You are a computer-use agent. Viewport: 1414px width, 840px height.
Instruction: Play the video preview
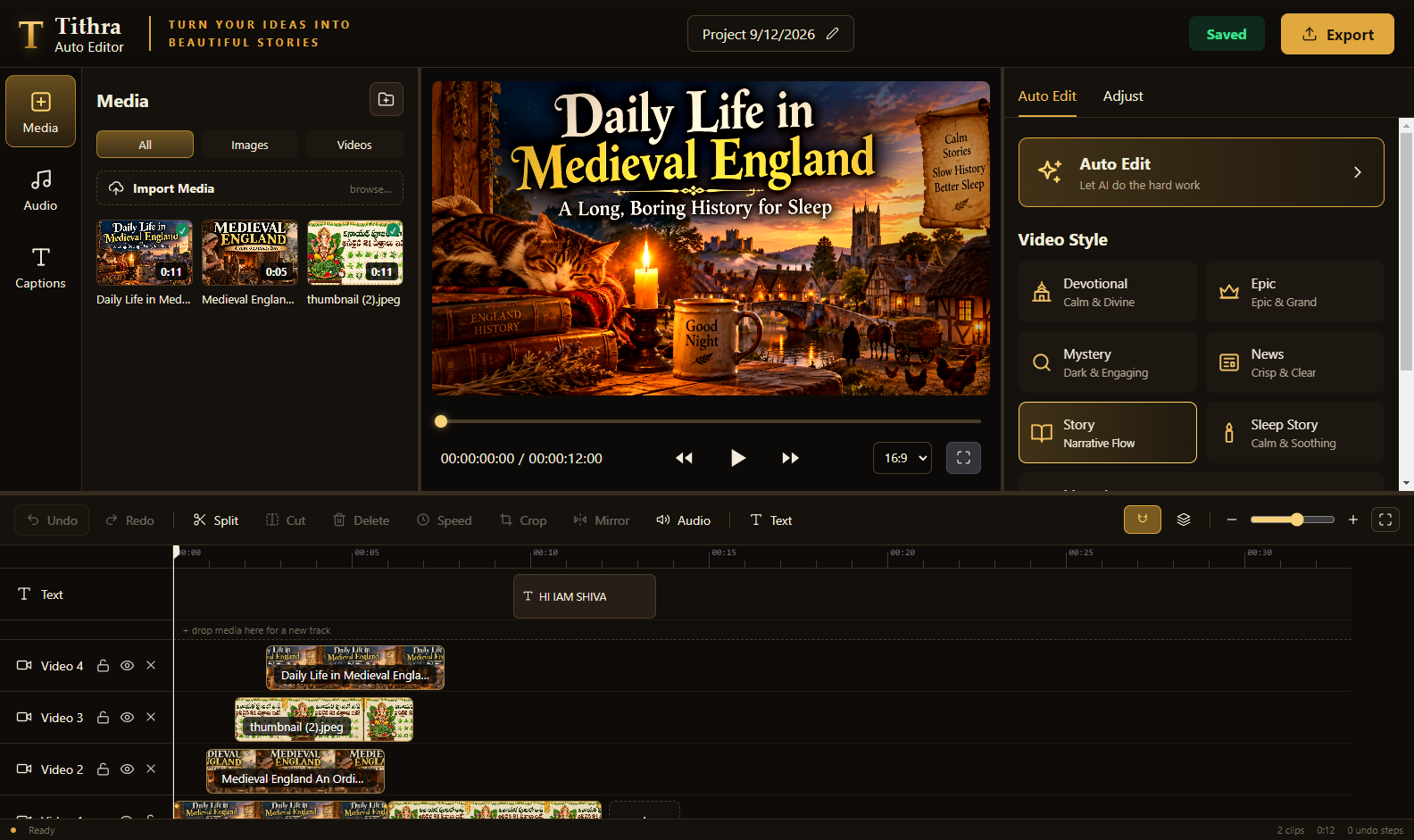tap(737, 458)
